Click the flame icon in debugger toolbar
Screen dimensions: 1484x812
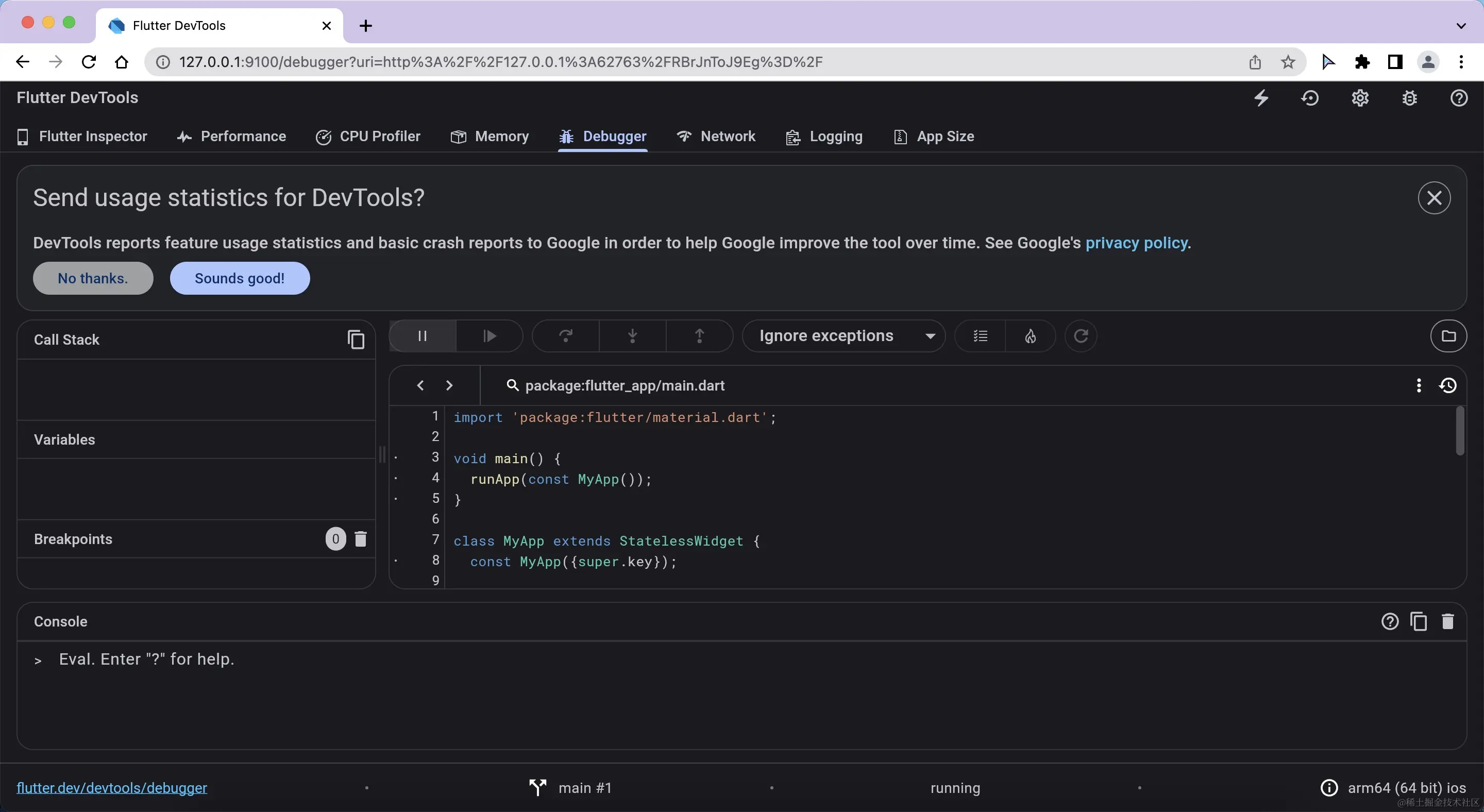tap(1030, 336)
